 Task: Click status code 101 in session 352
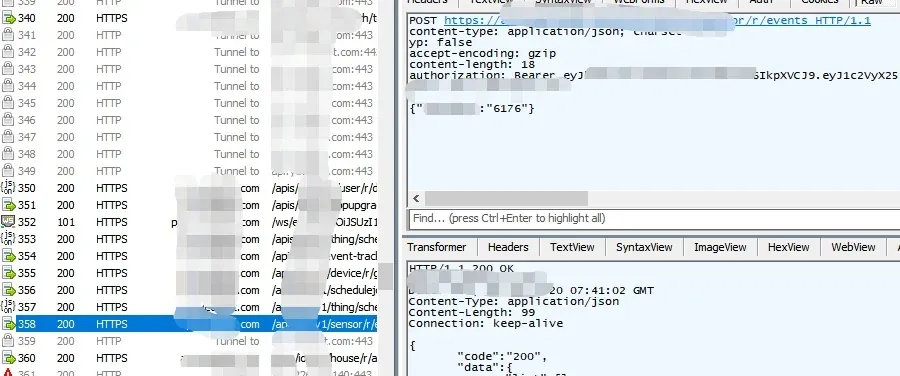(x=65, y=222)
